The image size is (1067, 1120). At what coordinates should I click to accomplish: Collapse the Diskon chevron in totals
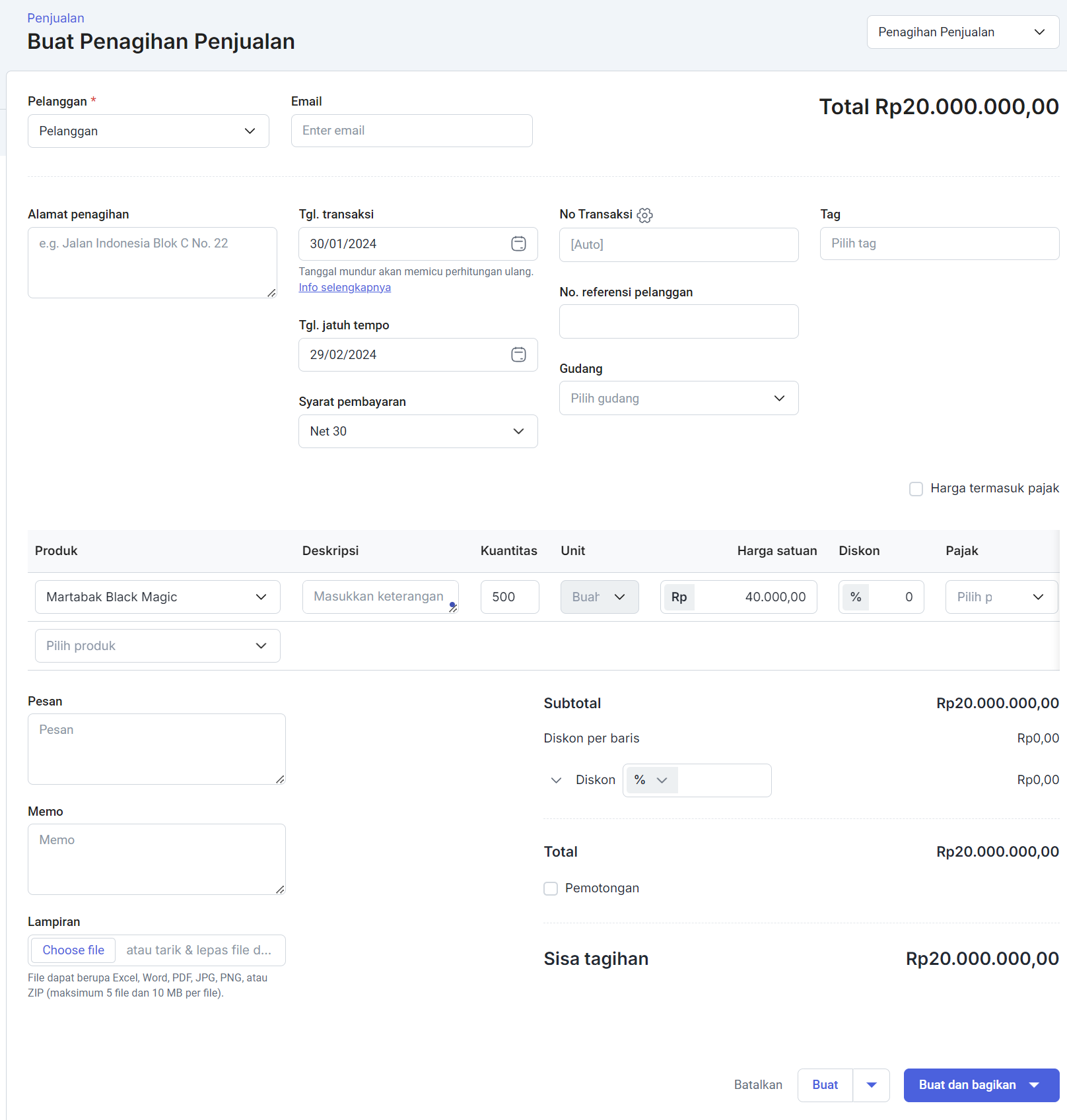[556, 780]
